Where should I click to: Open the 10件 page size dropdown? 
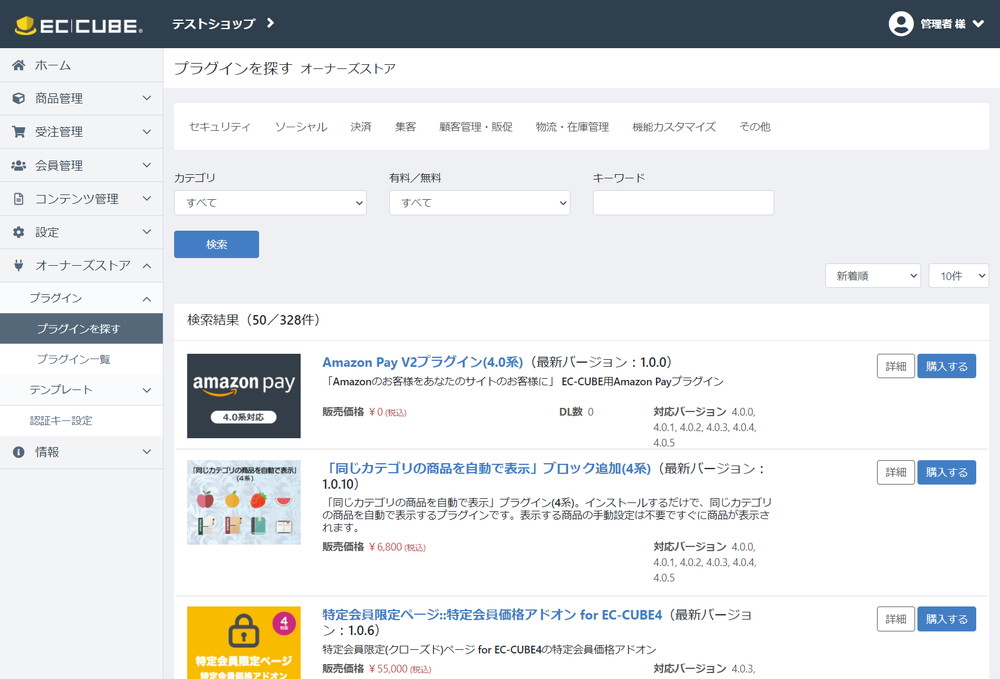[x=959, y=275]
